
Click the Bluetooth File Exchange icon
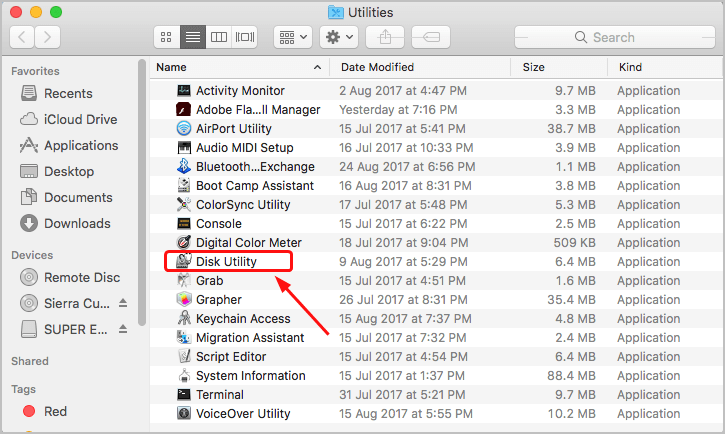click(x=184, y=166)
